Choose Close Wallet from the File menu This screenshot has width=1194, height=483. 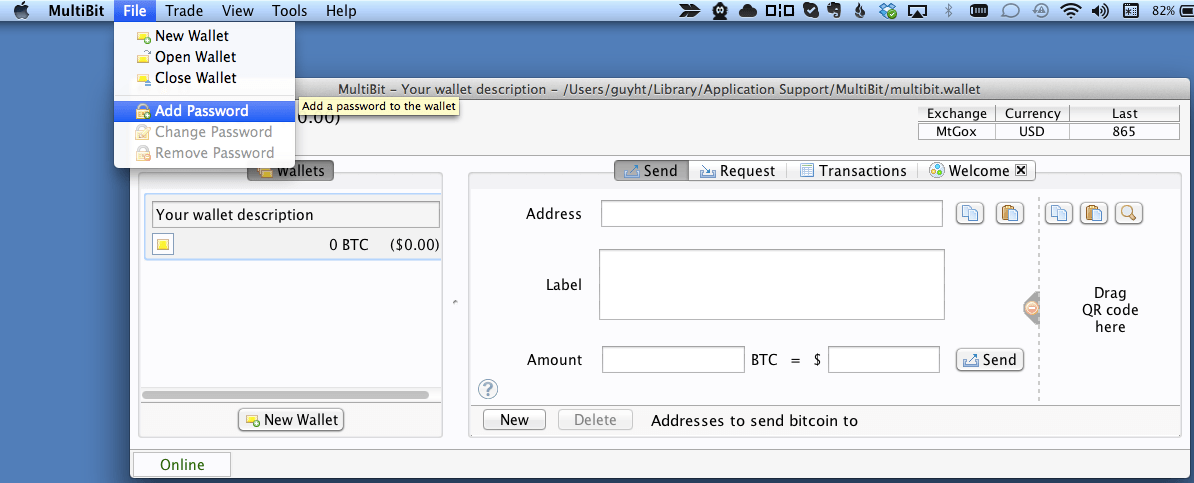pos(204,78)
